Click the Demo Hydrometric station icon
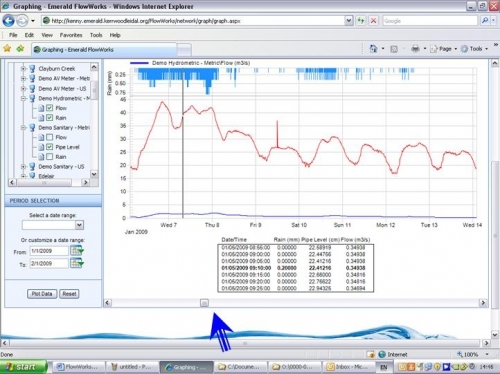 tap(32, 98)
